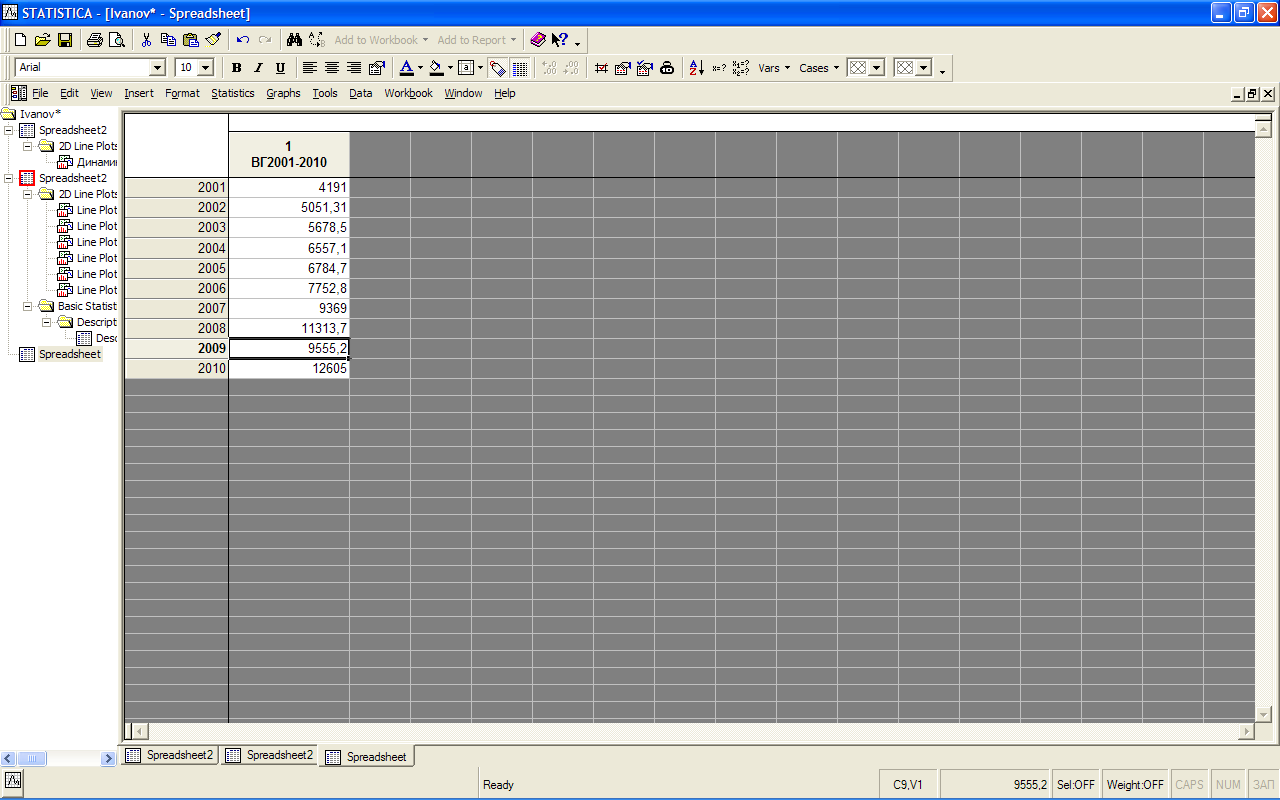Screen dimensions: 1280x800
Task: Activate the What's This help pointer
Action: (560, 40)
